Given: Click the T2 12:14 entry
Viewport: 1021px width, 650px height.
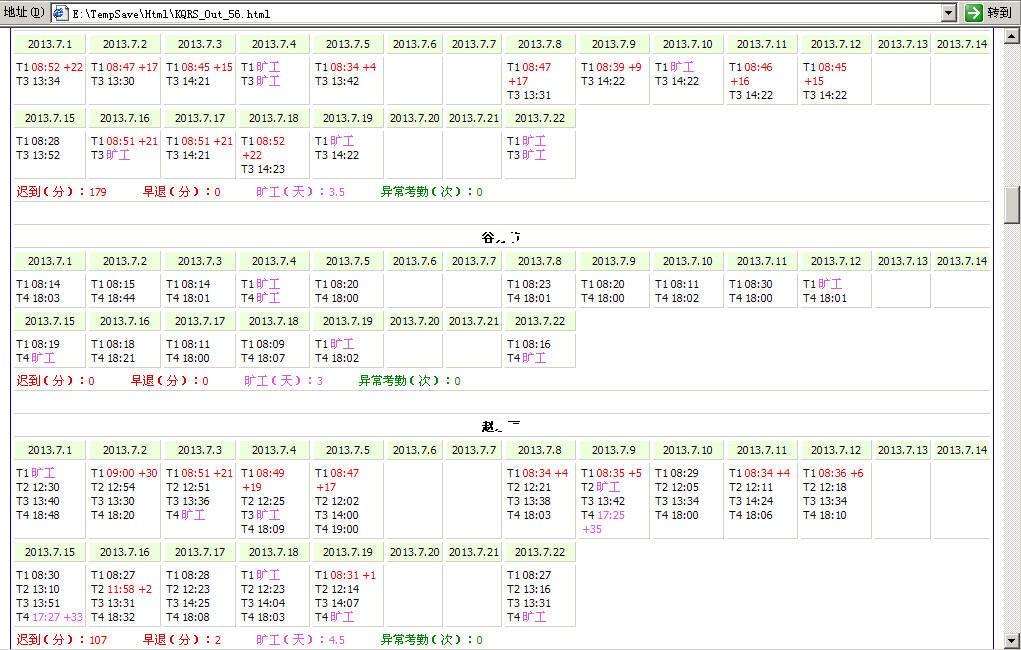Looking at the screenshot, I should click(337, 589).
